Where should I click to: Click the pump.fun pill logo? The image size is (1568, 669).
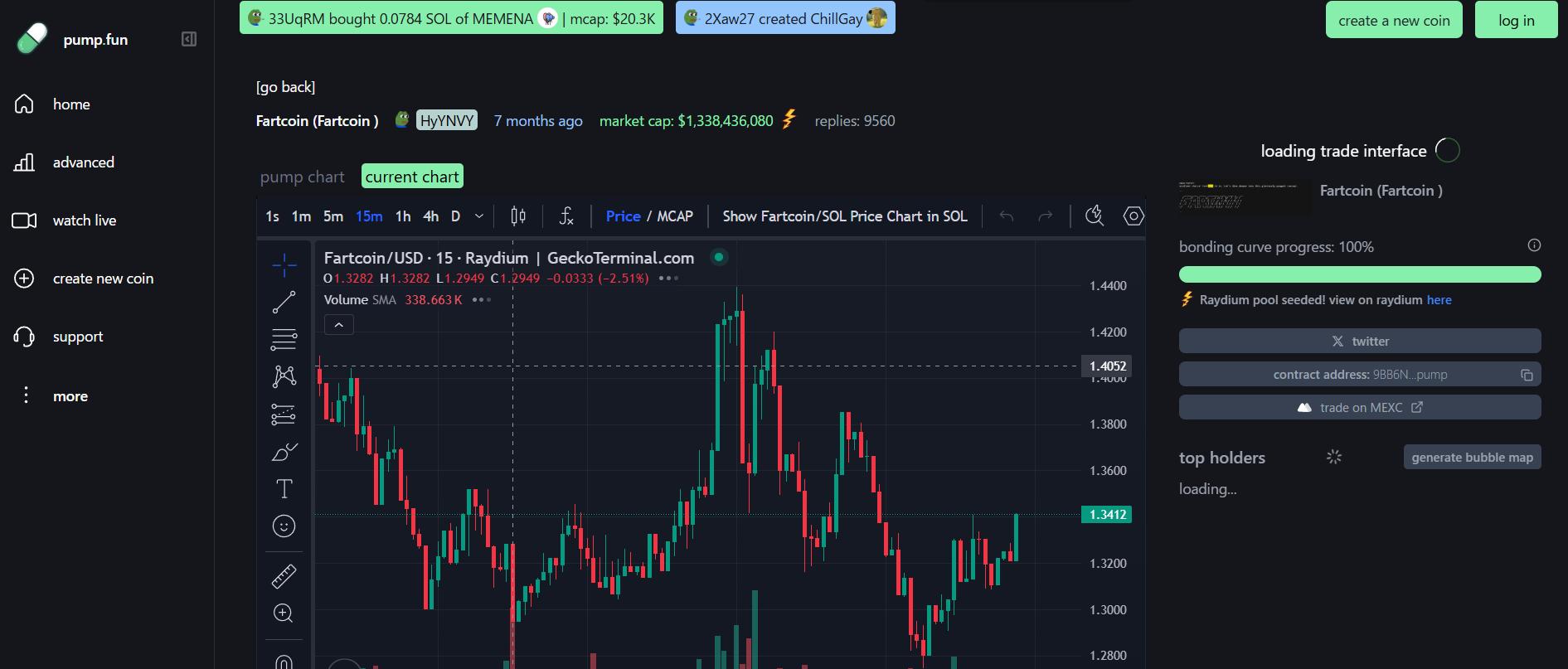32,38
